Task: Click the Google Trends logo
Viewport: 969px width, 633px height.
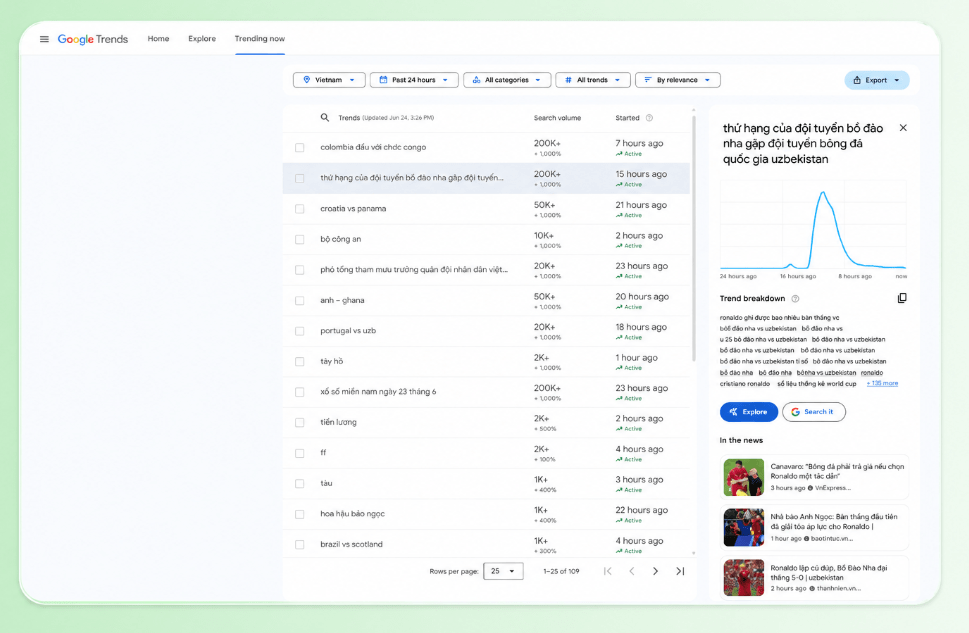Action: 93,39
